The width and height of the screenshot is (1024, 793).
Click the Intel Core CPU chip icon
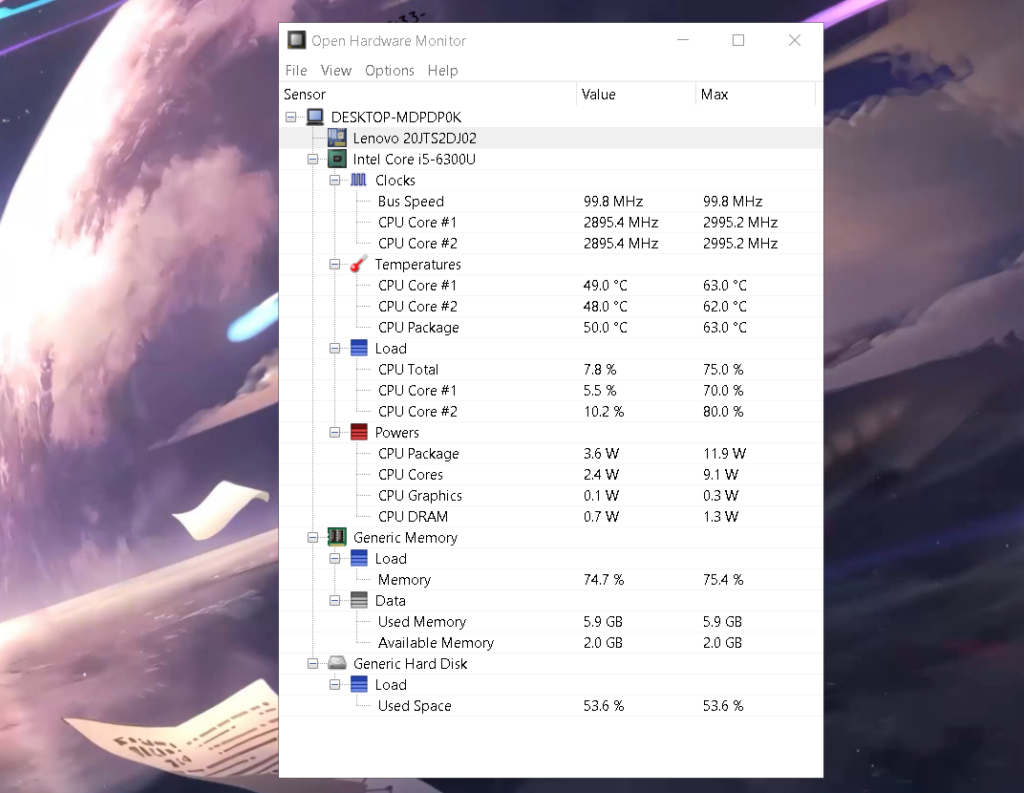point(337,159)
